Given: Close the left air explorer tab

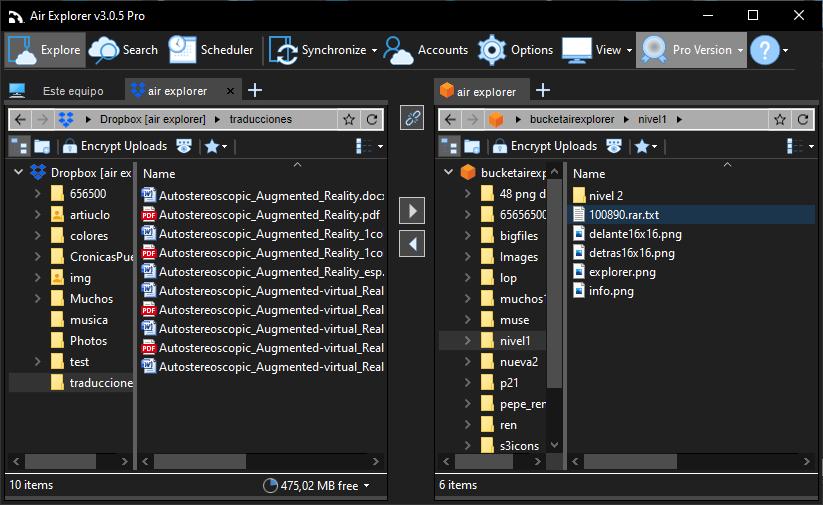Looking at the screenshot, I should pyautogui.click(x=230, y=91).
